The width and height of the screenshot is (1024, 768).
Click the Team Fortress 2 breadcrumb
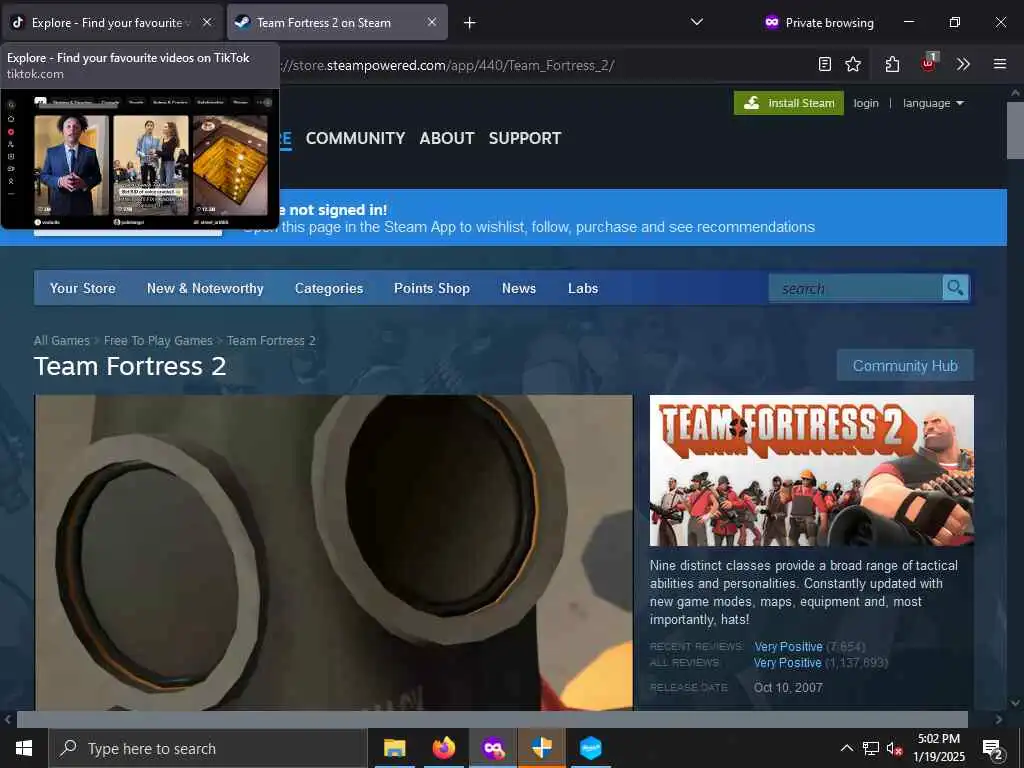271,340
